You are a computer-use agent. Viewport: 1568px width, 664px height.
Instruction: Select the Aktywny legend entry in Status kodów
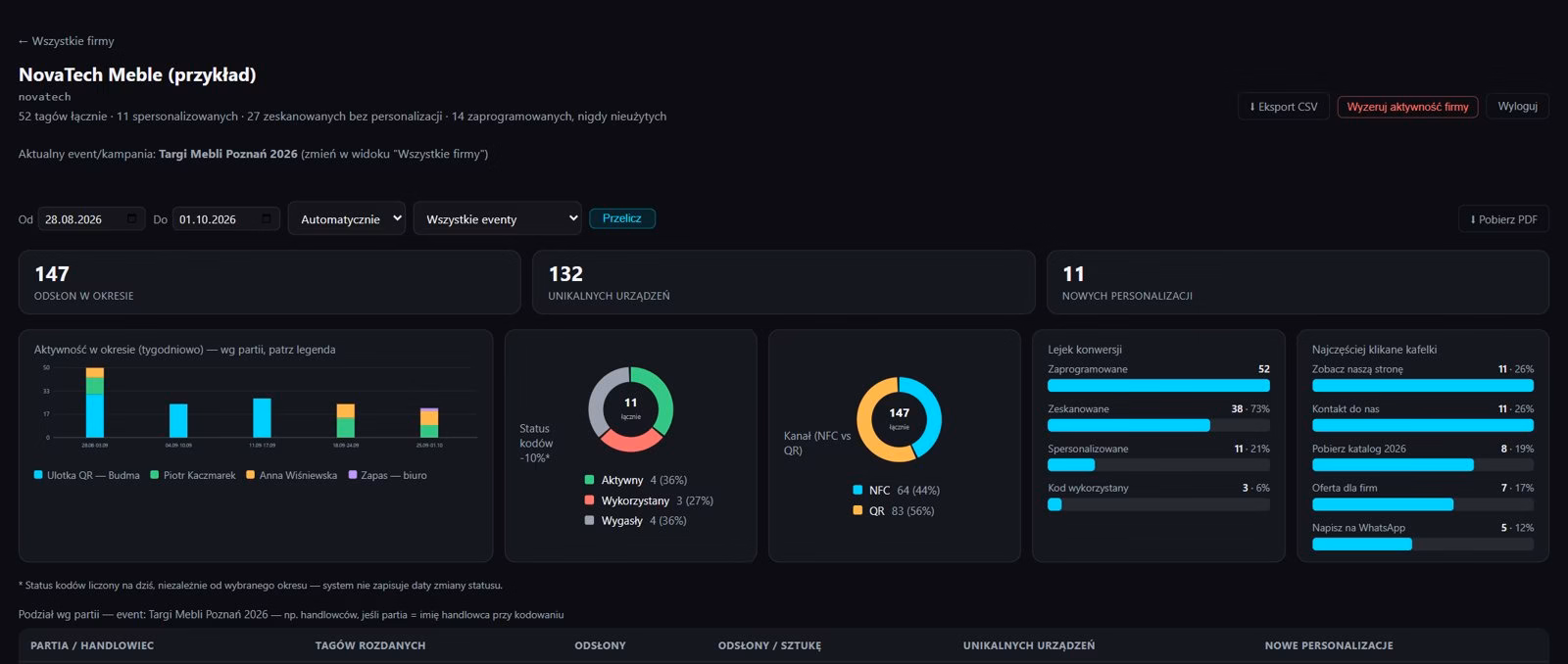coord(635,480)
